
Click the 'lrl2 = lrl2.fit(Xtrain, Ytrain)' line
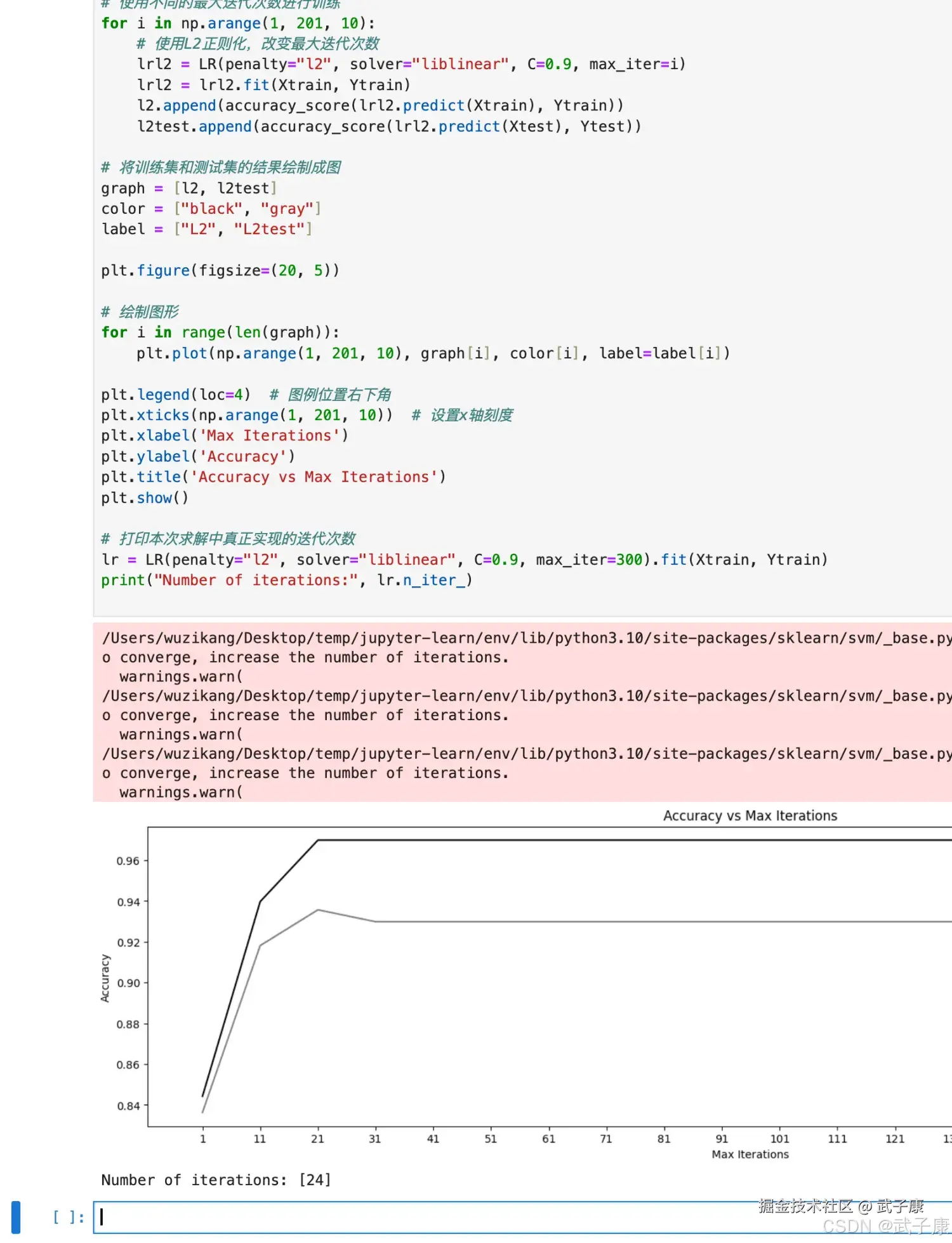point(274,84)
